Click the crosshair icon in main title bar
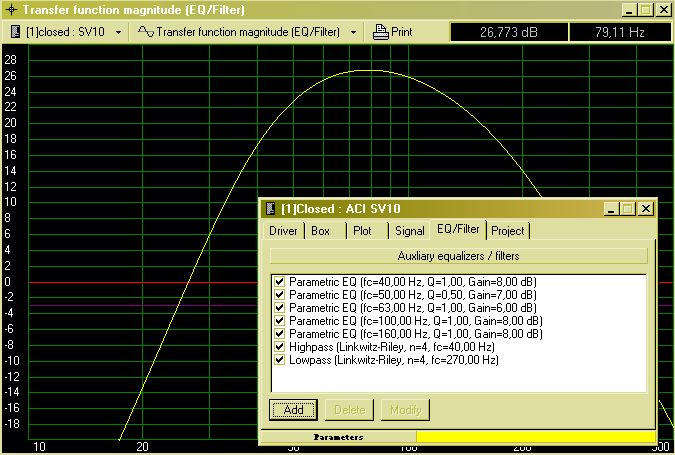This screenshot has width=675, height=455. pos(12,9)
